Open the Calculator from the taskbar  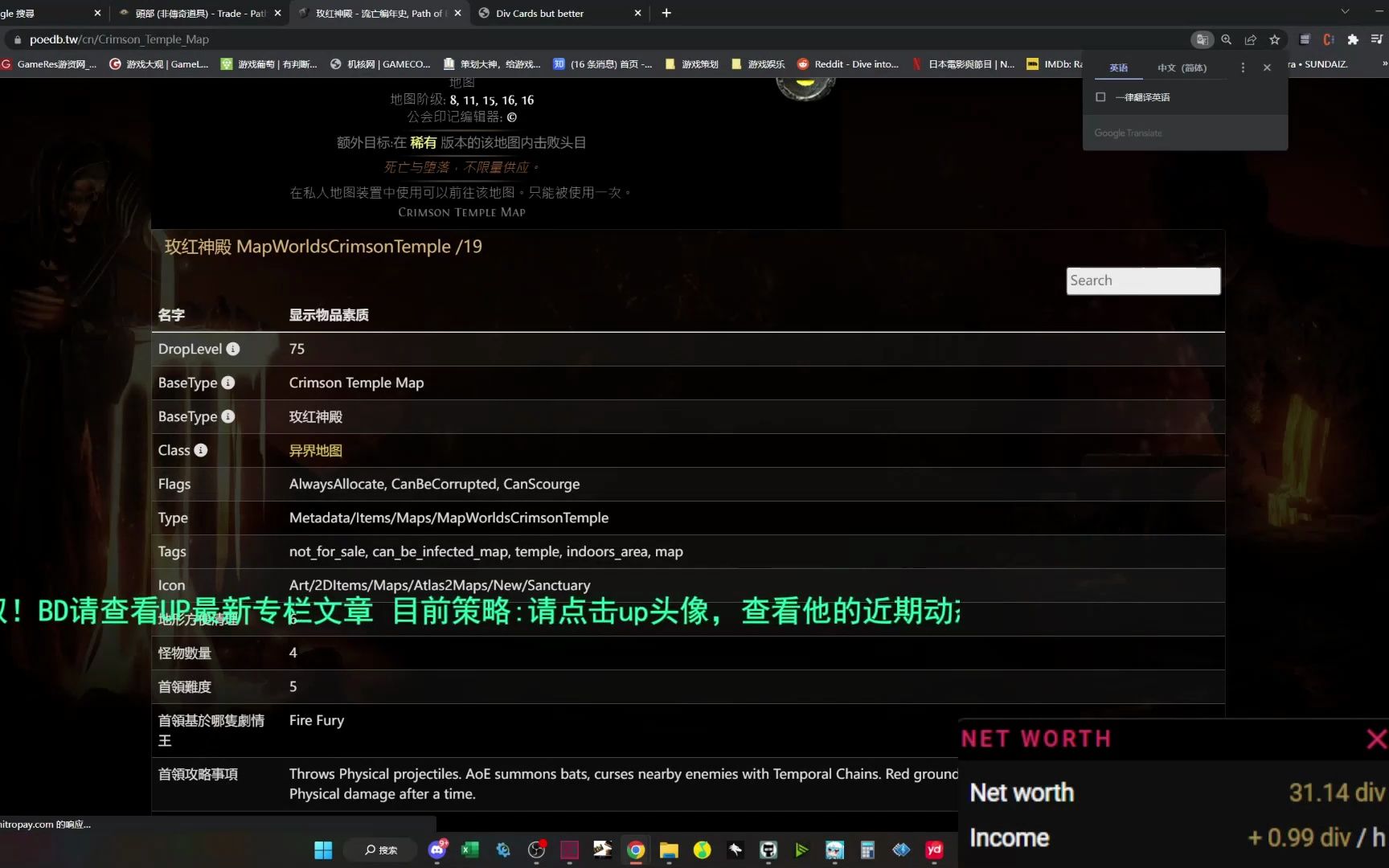click(x=867, y=850)
